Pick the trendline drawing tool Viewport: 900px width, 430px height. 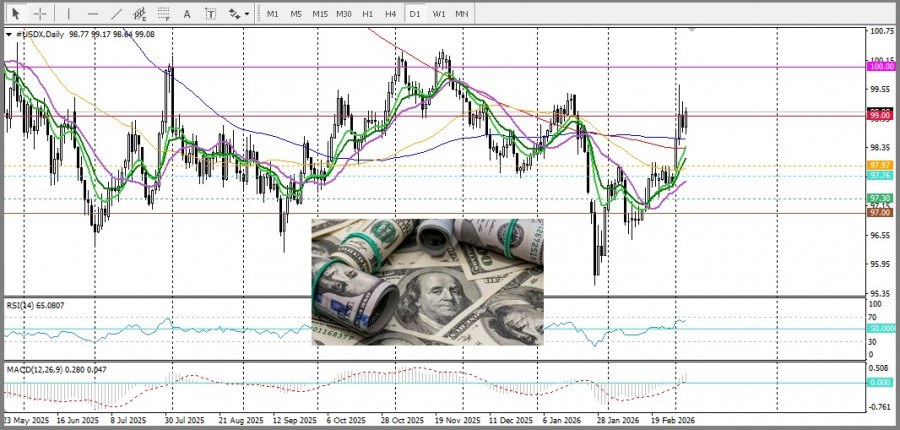[116, 14]
